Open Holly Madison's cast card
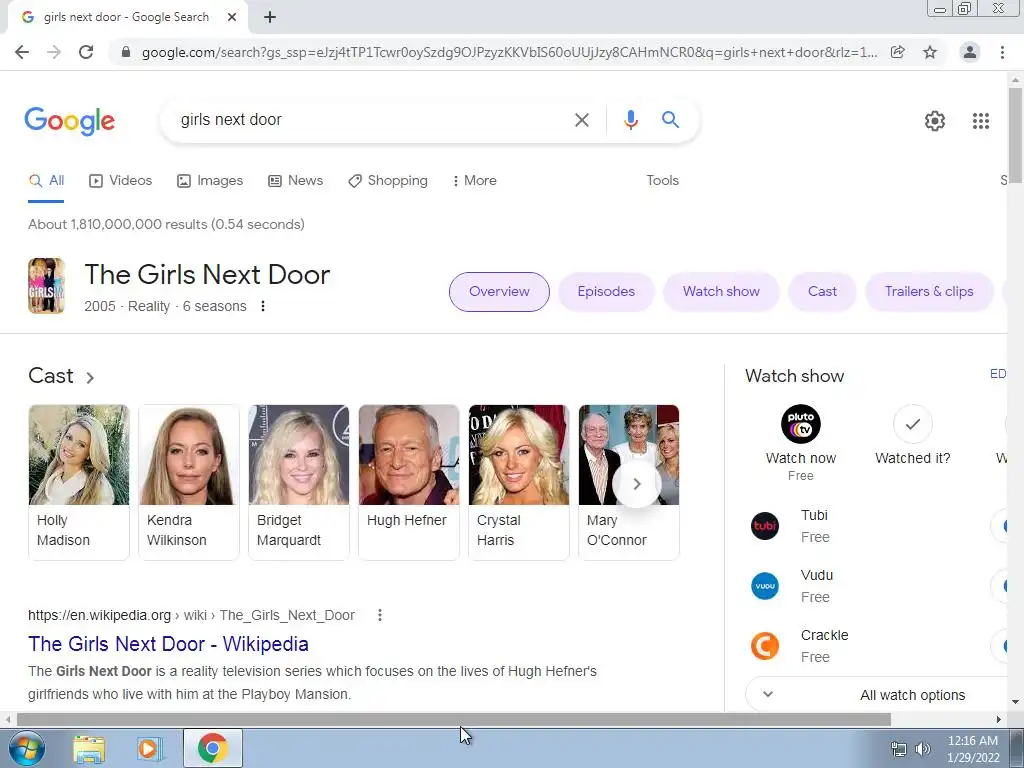The width and height of the screenshot is (1024, 768). tap(79, 483)
